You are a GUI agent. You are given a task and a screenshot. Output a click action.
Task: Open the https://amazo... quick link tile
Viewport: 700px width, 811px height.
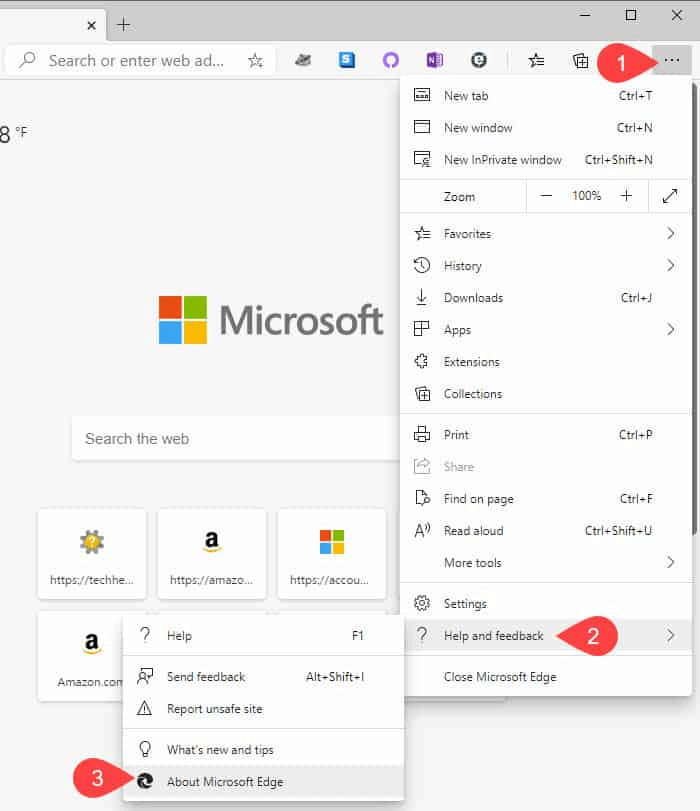click(212, 554)
